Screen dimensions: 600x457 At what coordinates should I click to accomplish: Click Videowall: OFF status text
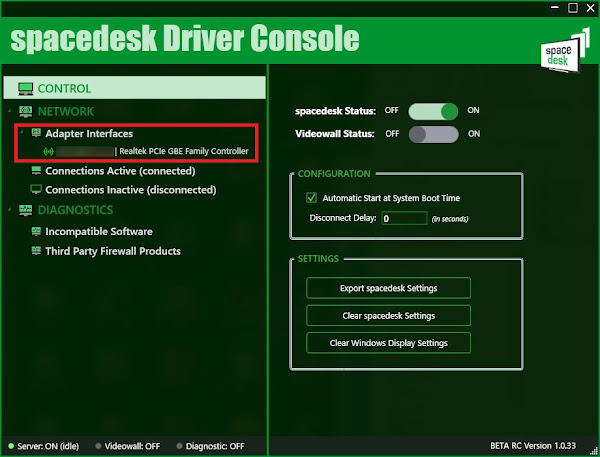132,446
